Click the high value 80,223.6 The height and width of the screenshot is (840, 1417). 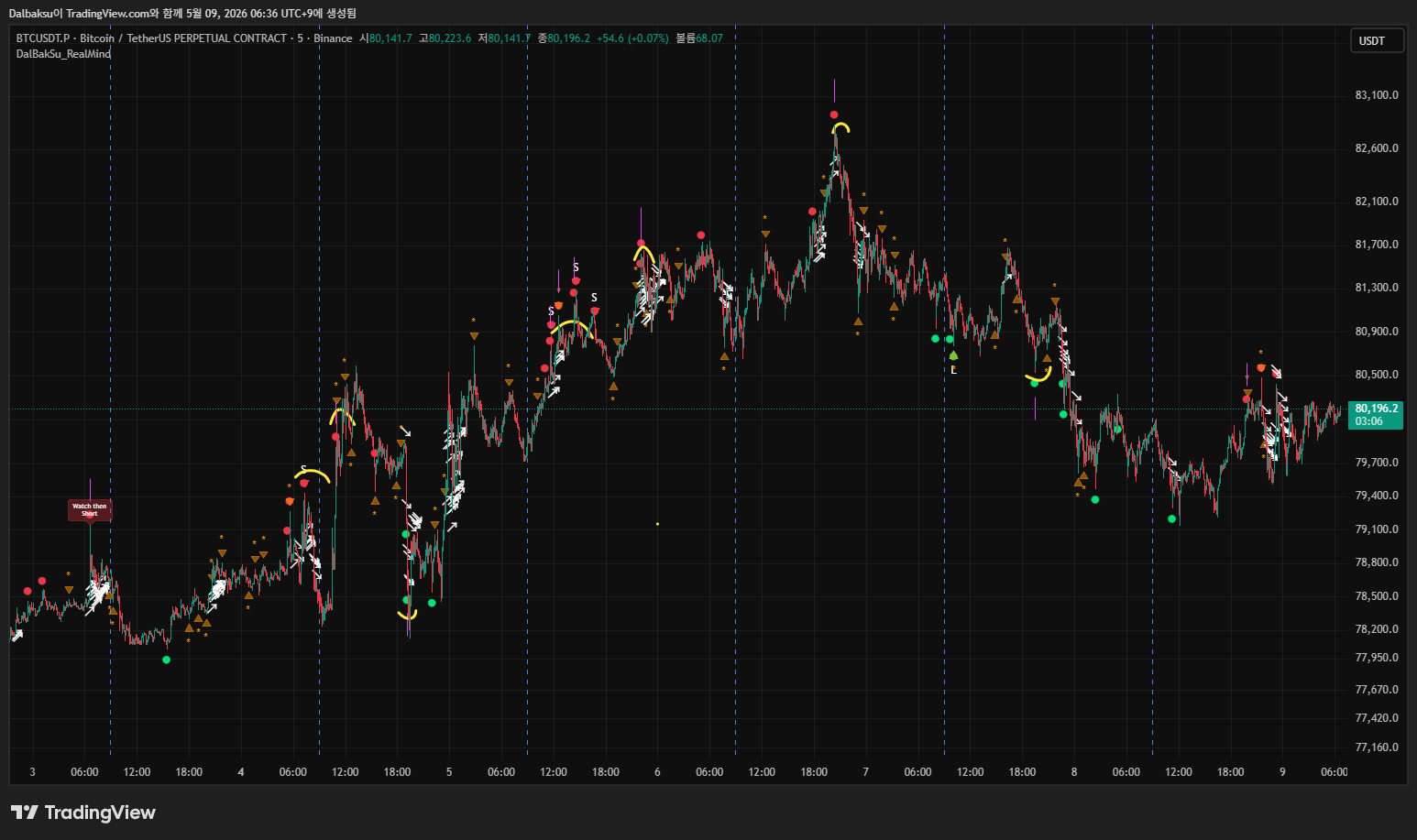click(x=450, y=38)
